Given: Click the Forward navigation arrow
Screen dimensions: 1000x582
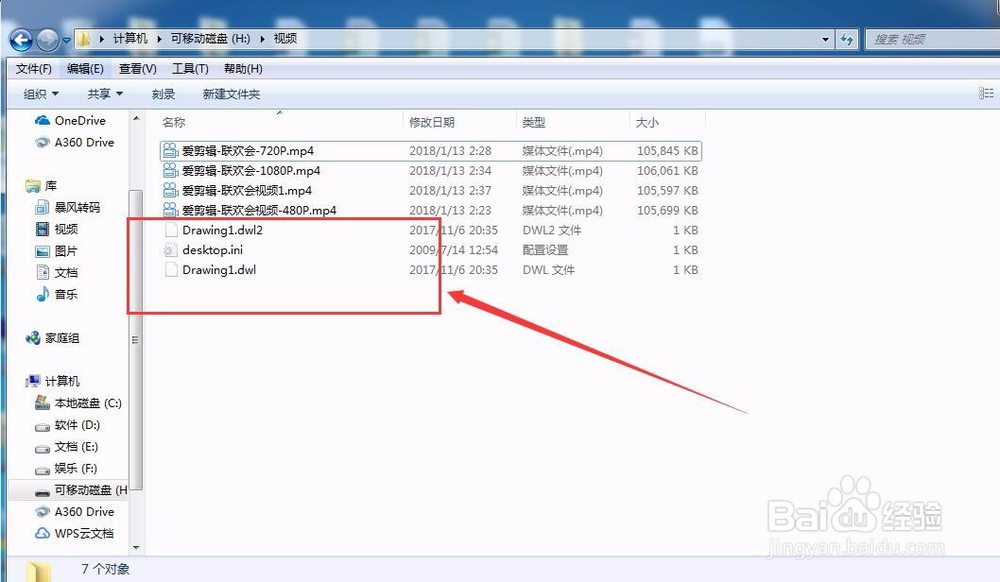Looking at the screenshot, I should click(48, 40).
